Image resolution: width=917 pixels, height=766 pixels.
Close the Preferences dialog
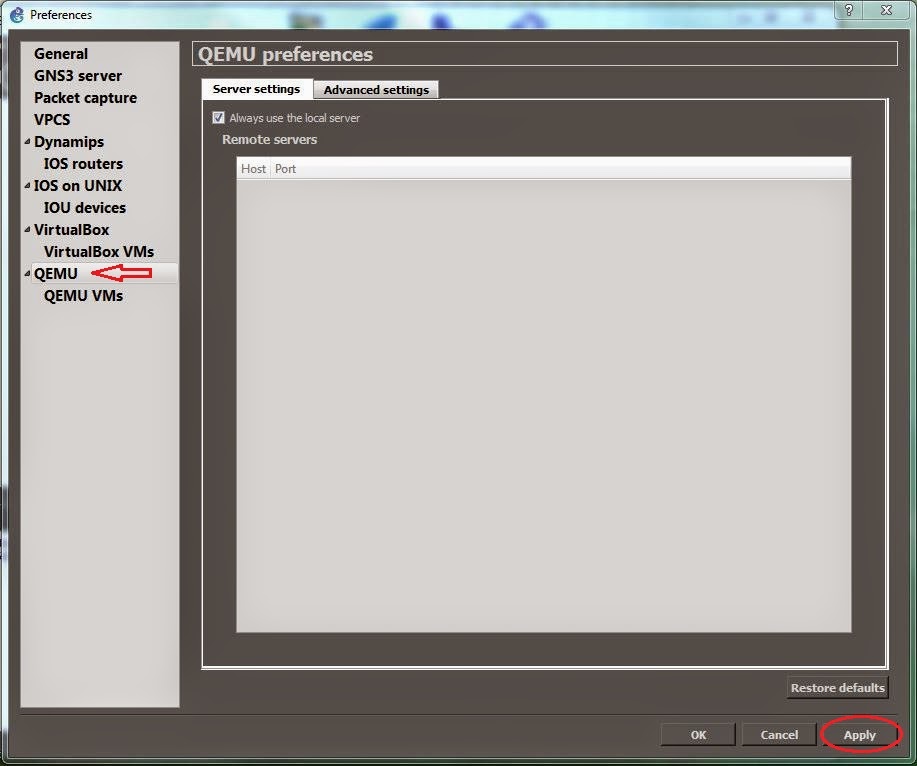click(887, 10)
